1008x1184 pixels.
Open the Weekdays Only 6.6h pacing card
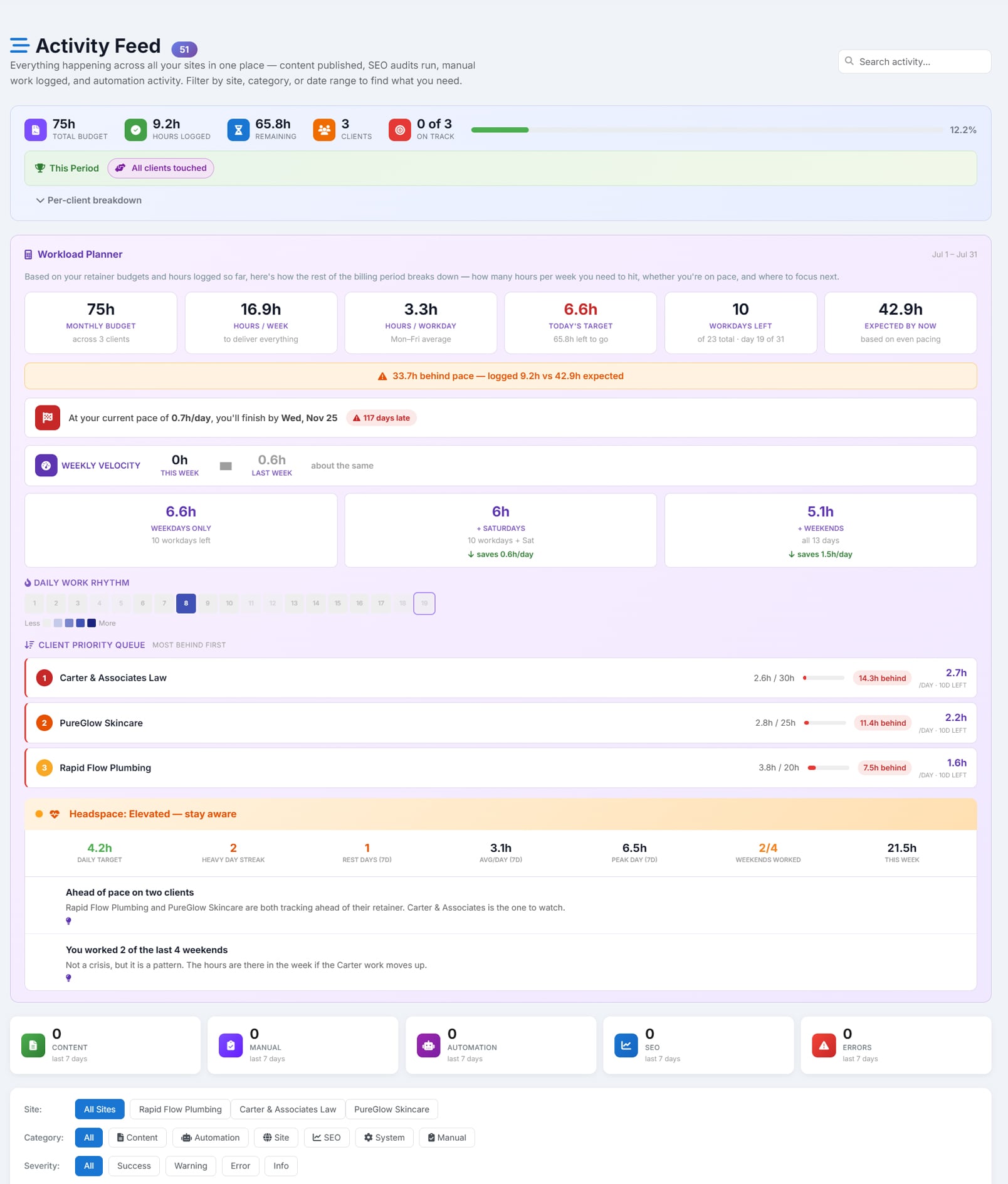(181, 530)
